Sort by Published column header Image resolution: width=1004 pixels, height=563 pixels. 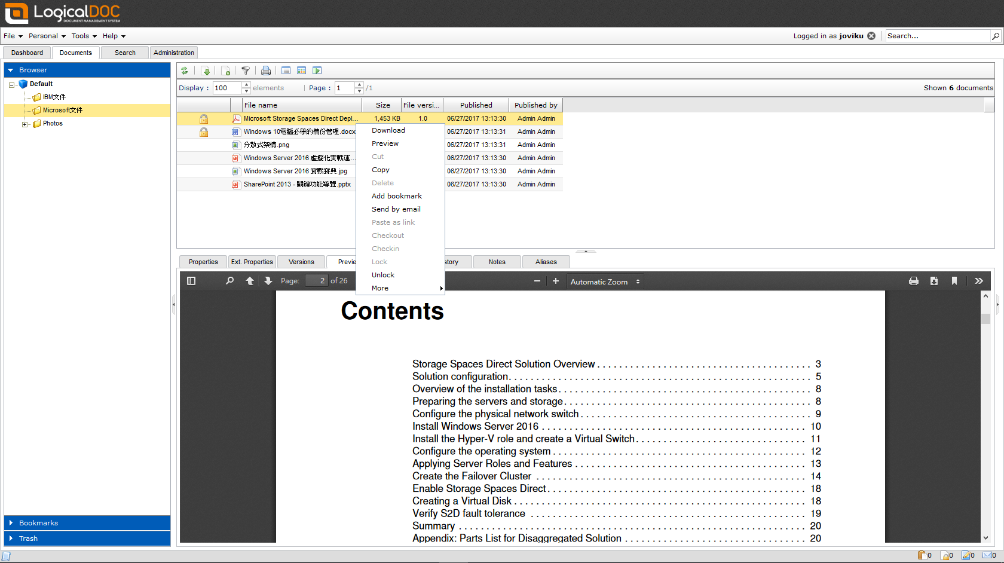(x=476, y=105)
